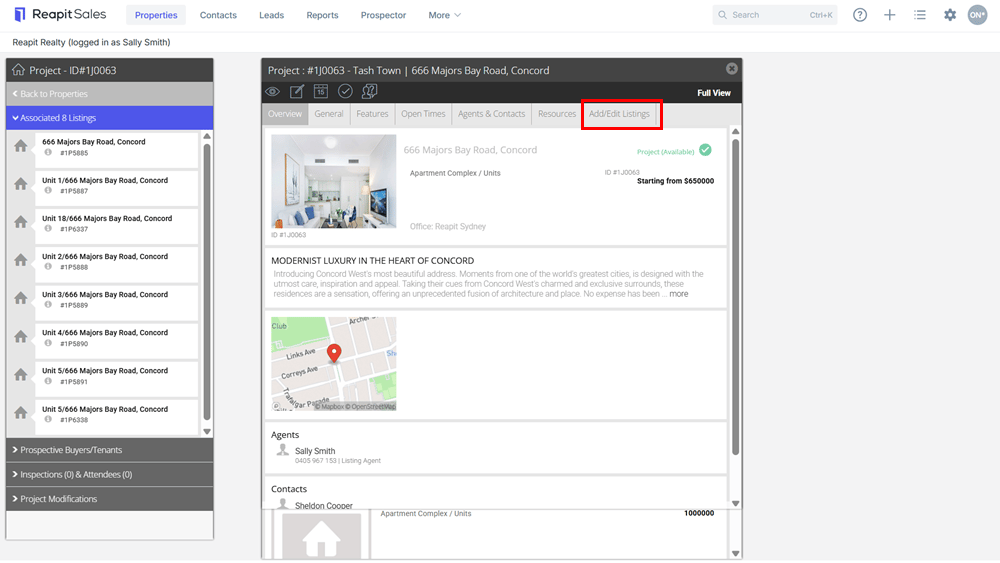Click info icon for Unit 1/666 Majors Bay Road
The image size is (1000, 563).
click(x=48, y=191)
